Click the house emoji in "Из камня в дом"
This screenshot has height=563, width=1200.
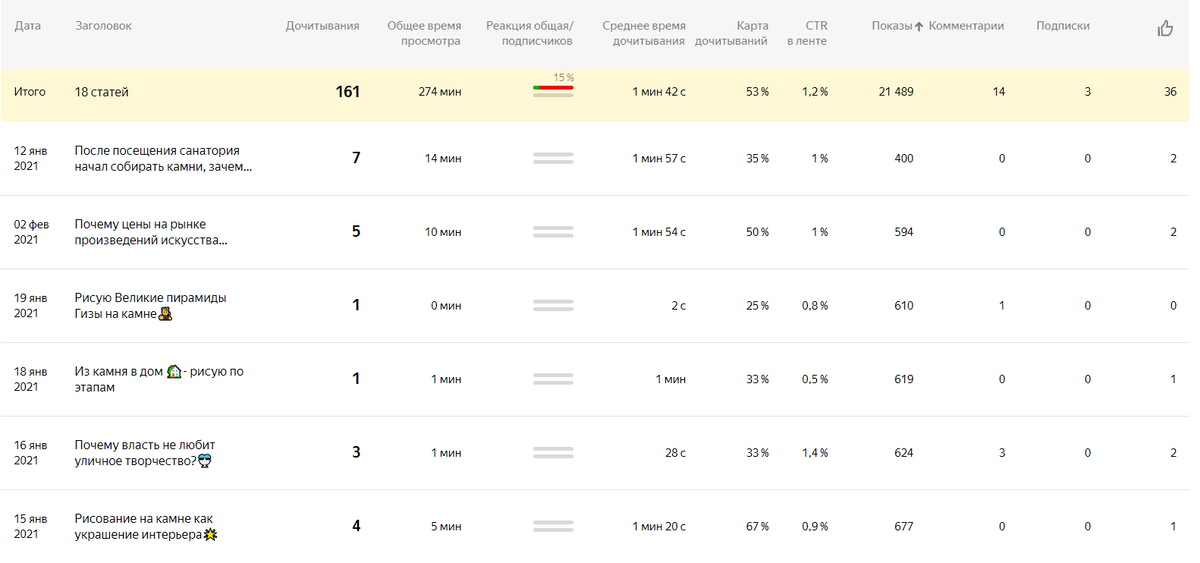pos(174,371)
